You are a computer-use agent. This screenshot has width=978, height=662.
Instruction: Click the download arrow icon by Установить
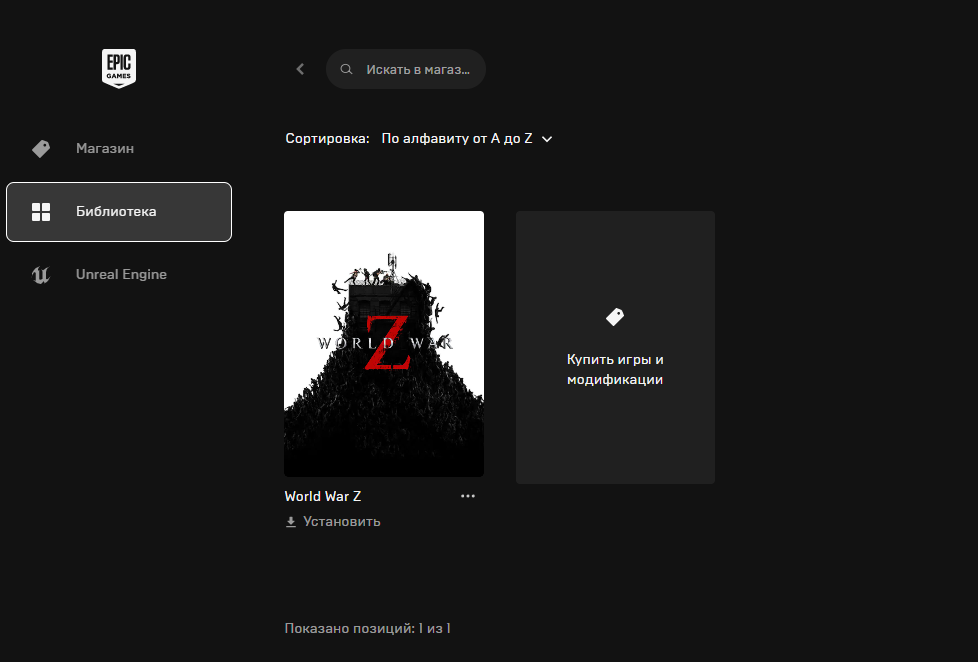(291, 522)
